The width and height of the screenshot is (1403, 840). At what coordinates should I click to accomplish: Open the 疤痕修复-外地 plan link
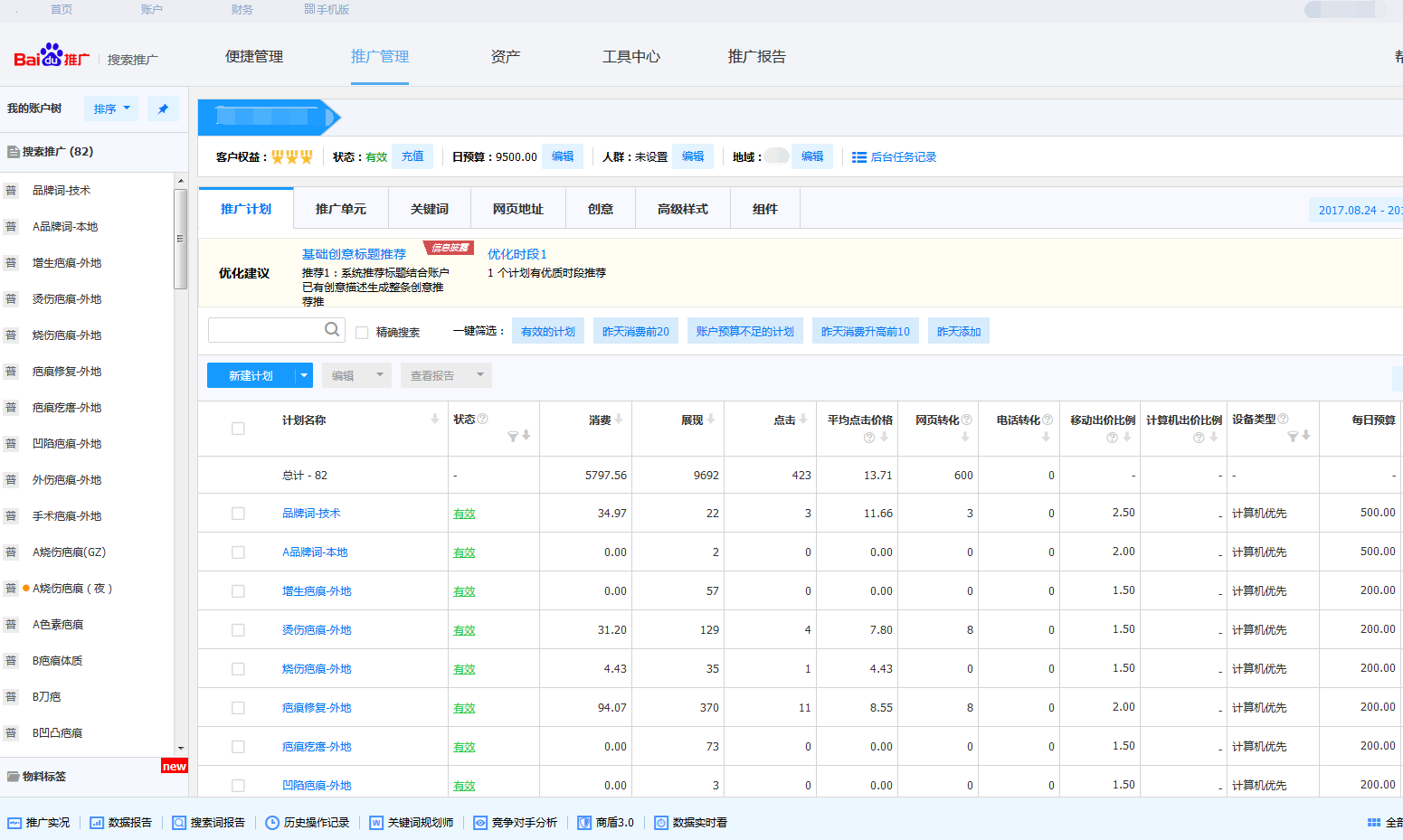[317, 708]
